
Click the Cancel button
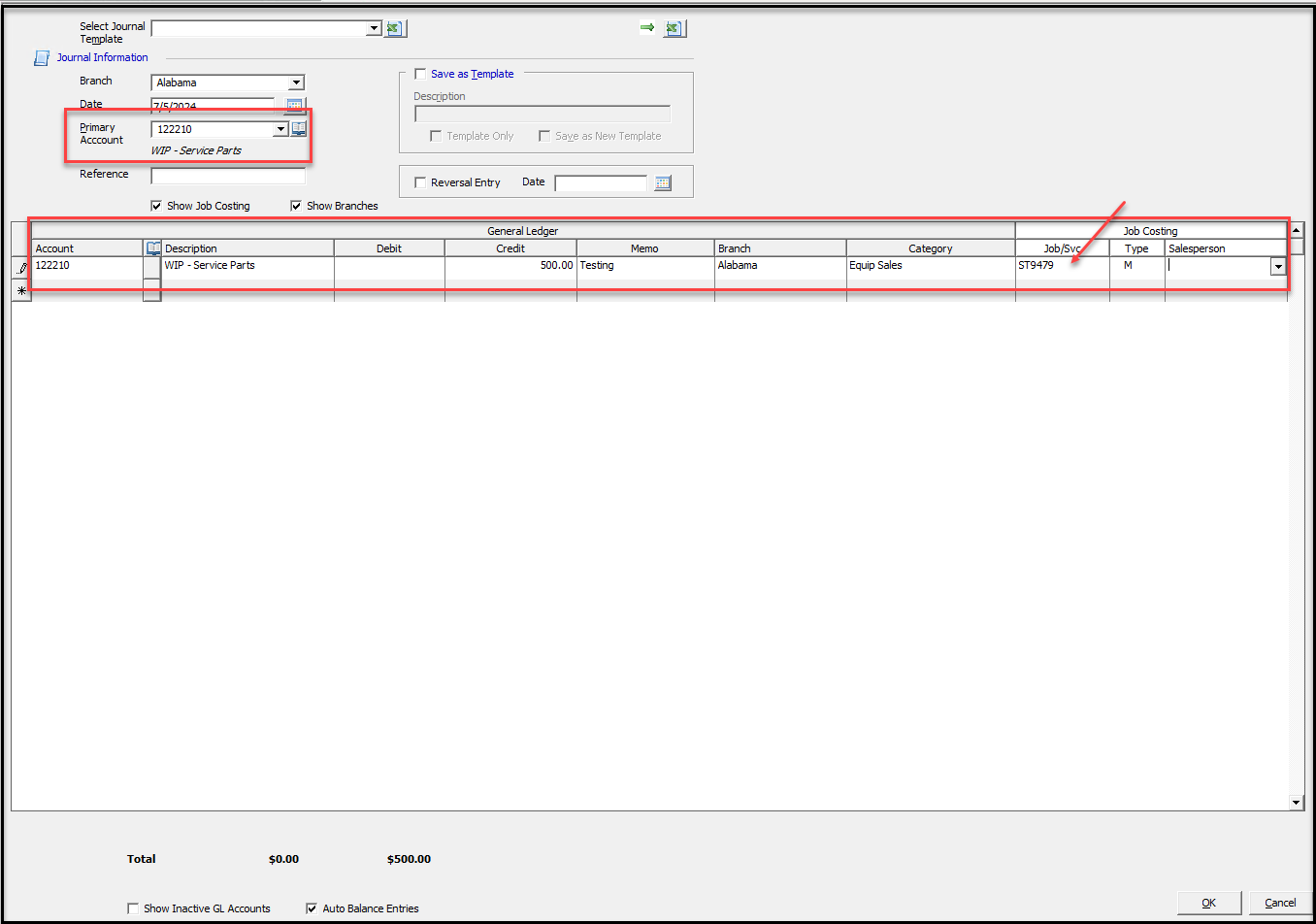1280,903
